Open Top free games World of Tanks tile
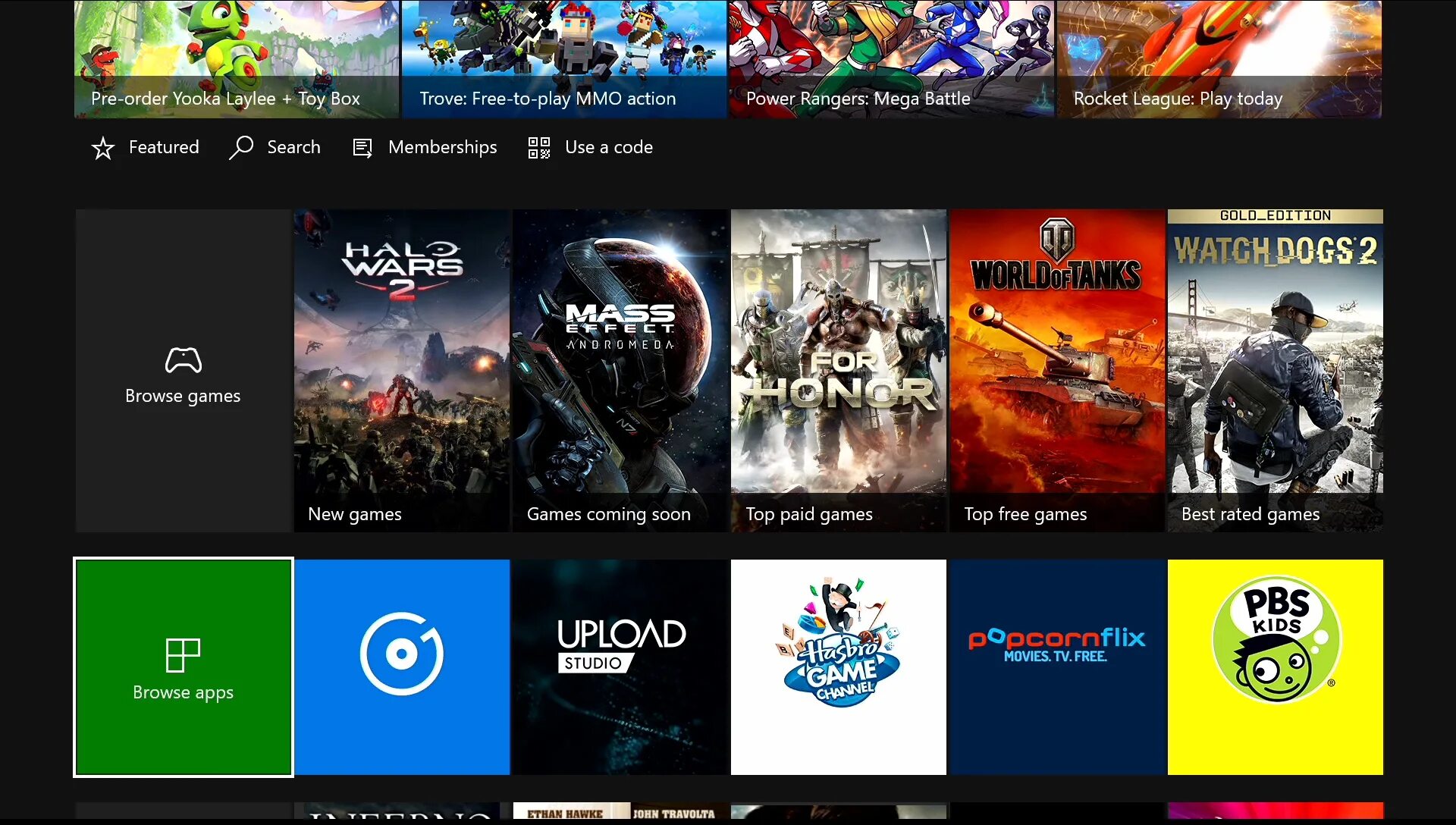This screenshot has height=825, width=1456. tap(1056, 370)
